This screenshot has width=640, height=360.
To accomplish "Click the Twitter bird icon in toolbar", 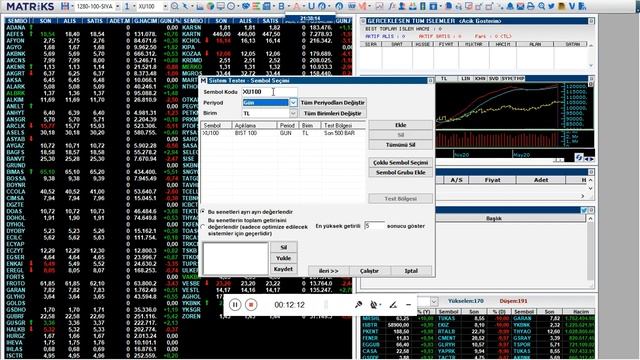I will (551, 7).
